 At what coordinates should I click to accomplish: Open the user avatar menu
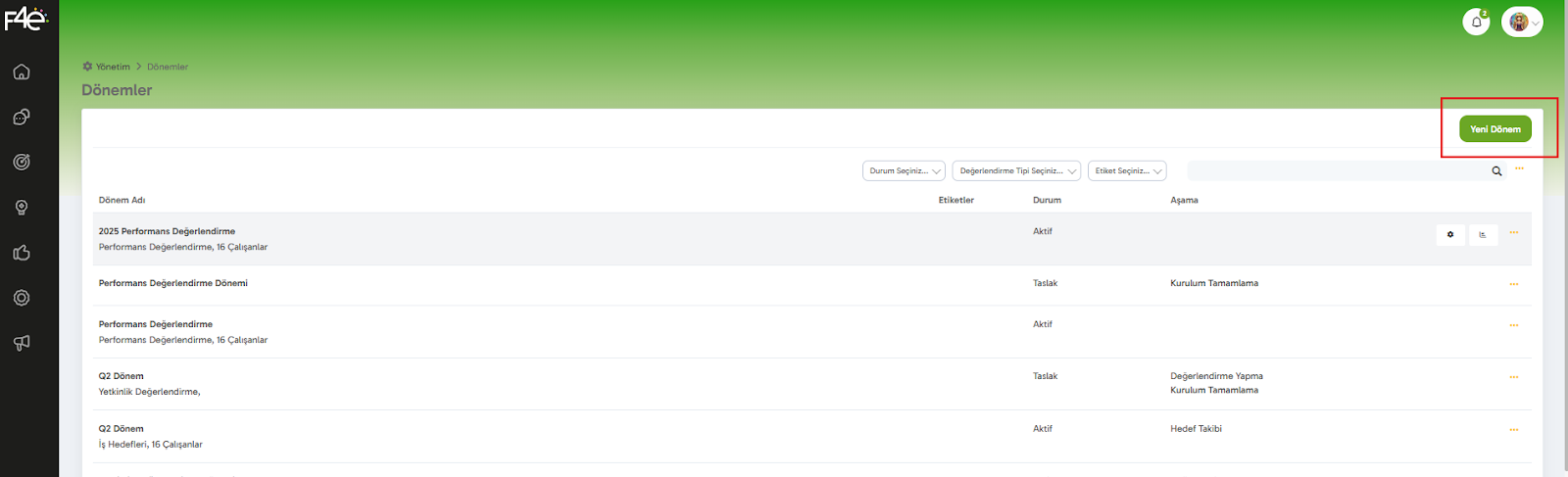(1522, 22)
